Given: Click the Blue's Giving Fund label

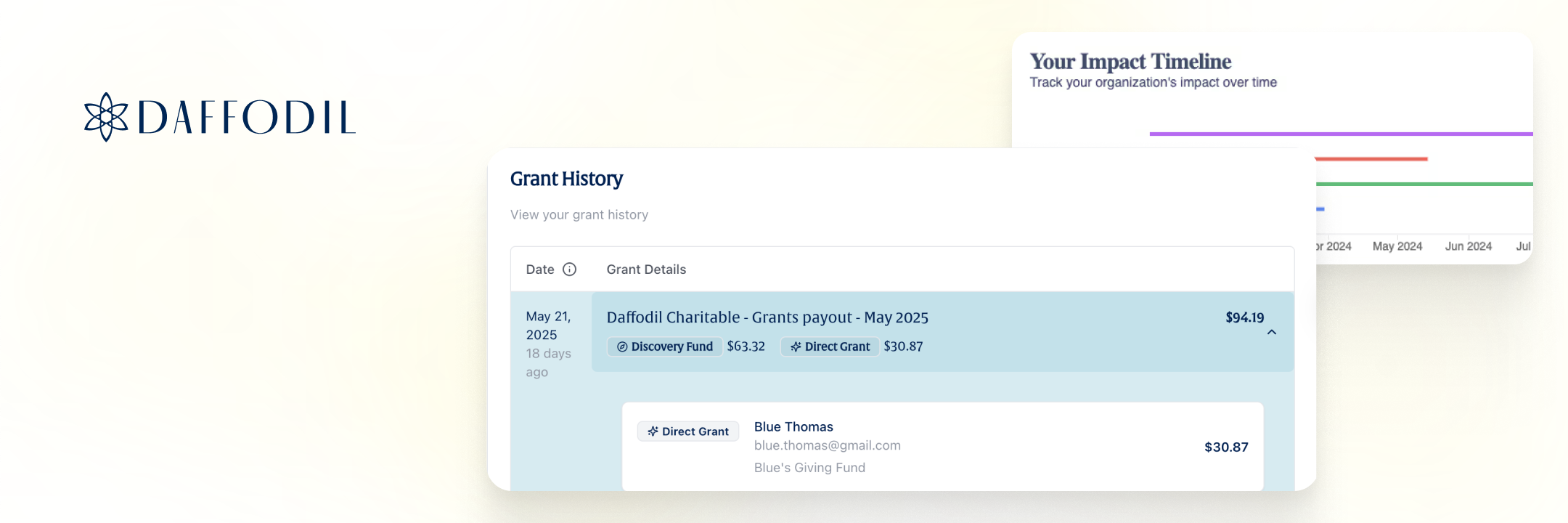Looking at the screenshot, I should [809, 468].
